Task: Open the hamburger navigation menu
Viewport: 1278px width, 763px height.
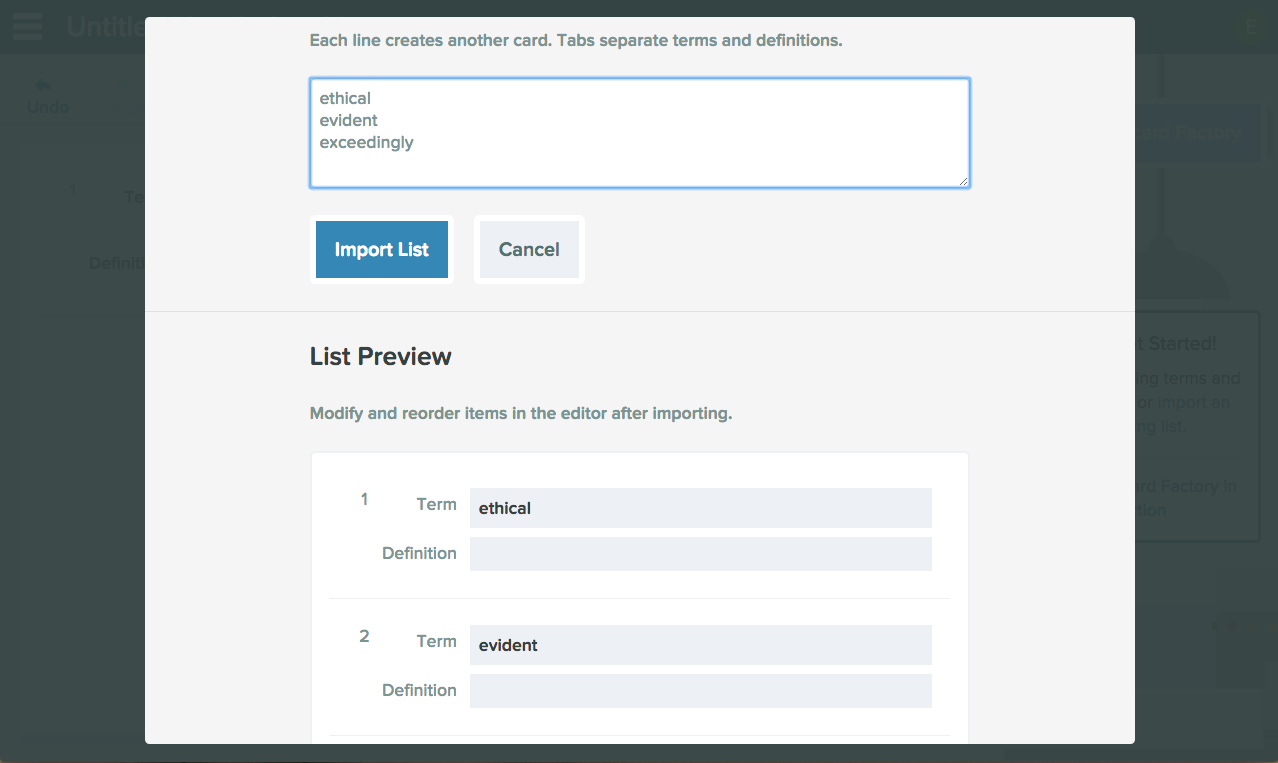Action: (26, 26)
